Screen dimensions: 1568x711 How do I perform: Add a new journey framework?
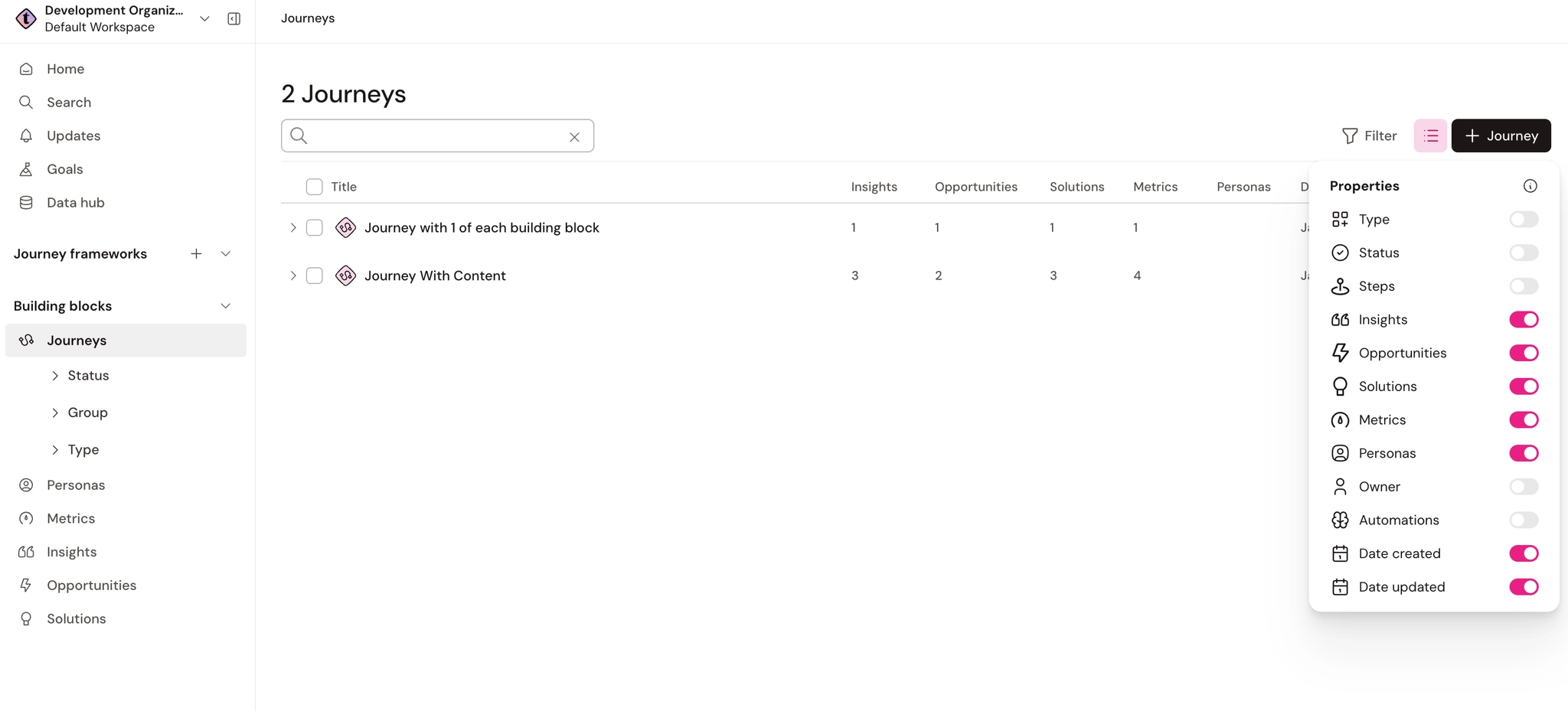(196, 253)
